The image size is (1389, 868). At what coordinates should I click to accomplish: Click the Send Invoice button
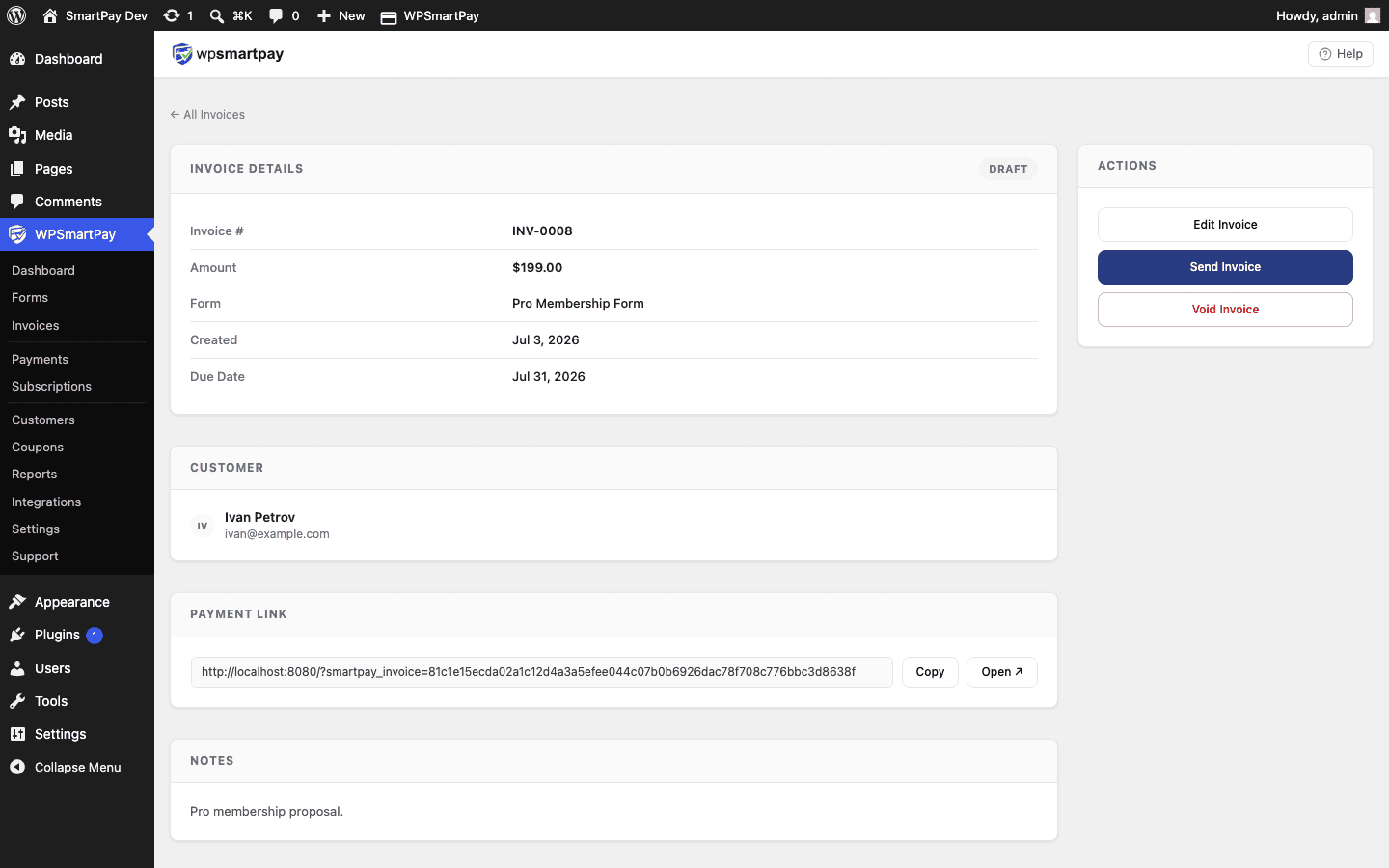(1225, 267)
